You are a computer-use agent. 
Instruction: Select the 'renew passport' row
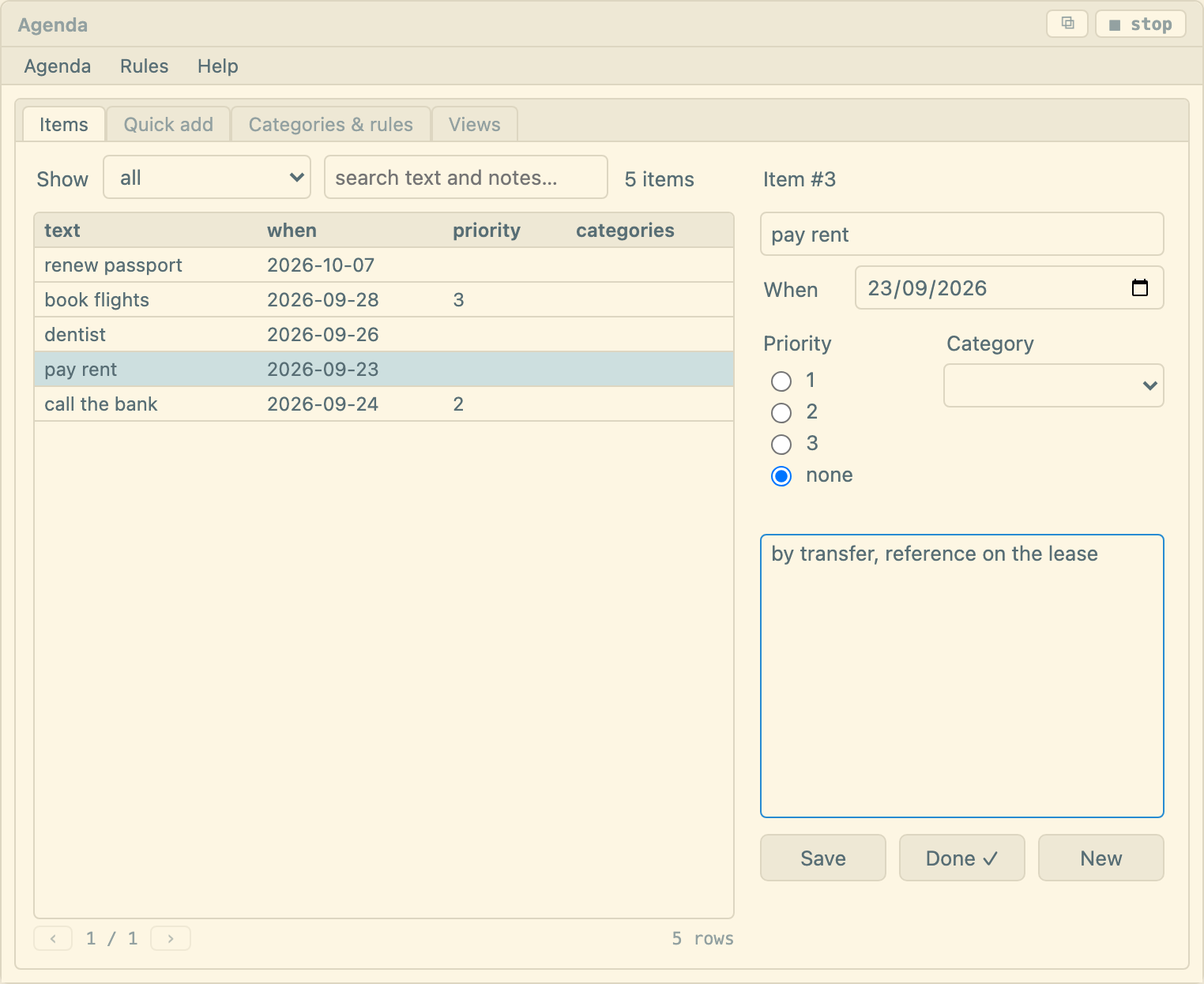pyautogui.click(x=384, y=265)
